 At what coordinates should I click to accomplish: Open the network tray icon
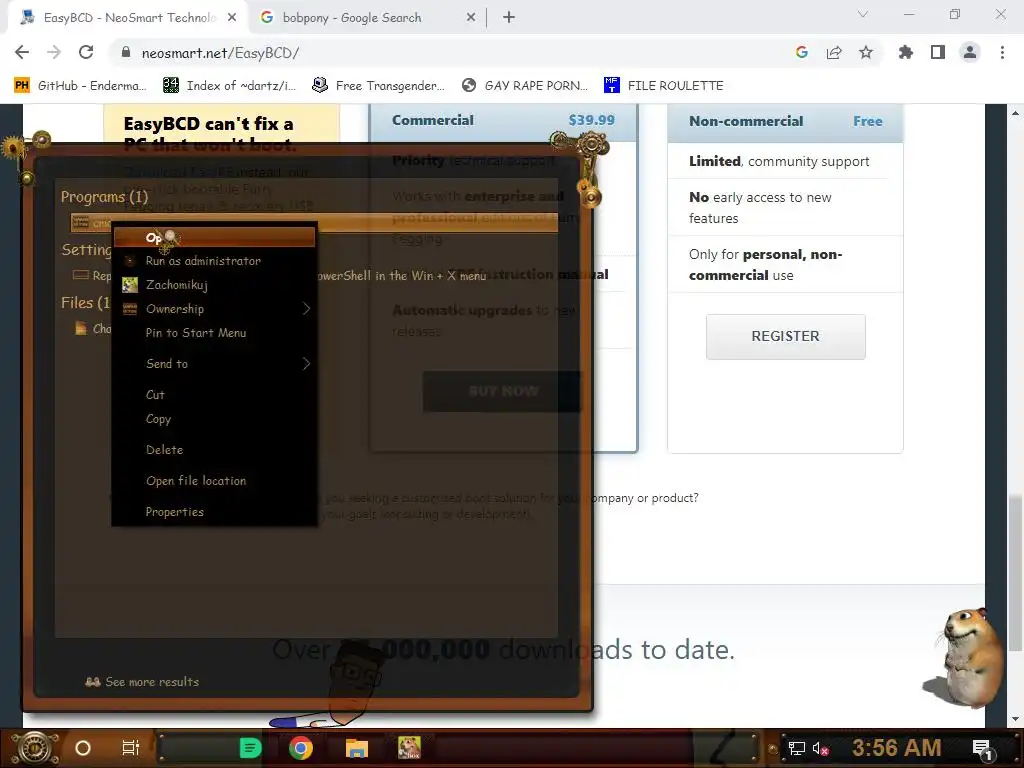click(x=796, y=748)
